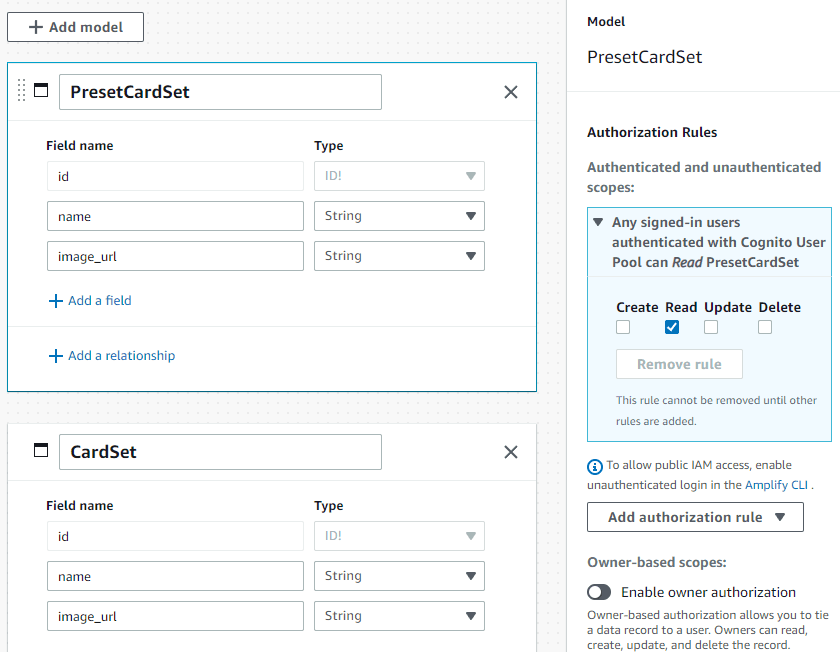840x652 pixels.
Task: Uncheck the Read permission checkbox
Action: coord(672,327)
